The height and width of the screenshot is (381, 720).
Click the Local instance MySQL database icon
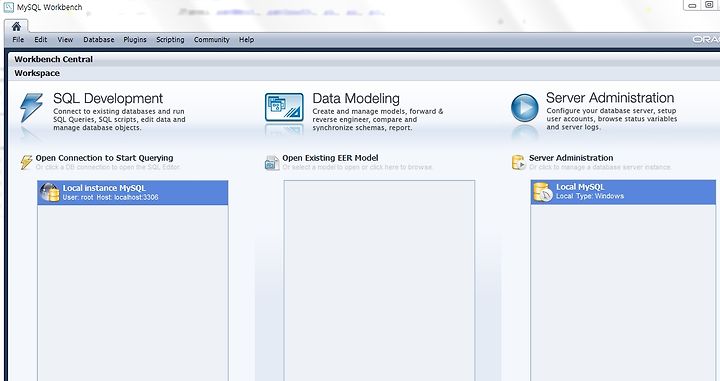[50, 192]
